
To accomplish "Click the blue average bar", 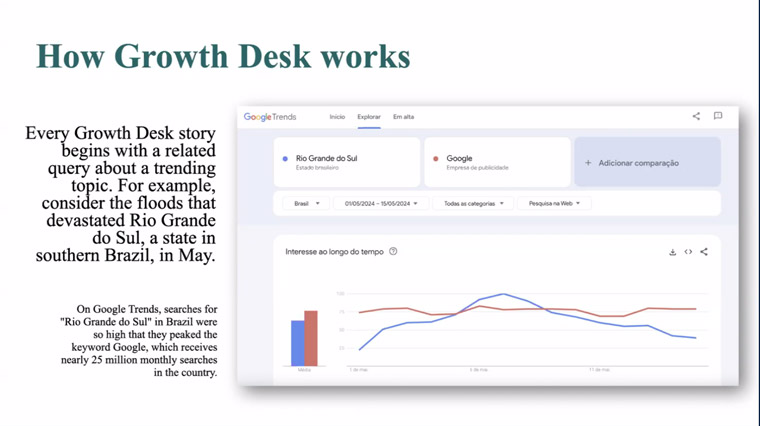I will pos(297,343).
